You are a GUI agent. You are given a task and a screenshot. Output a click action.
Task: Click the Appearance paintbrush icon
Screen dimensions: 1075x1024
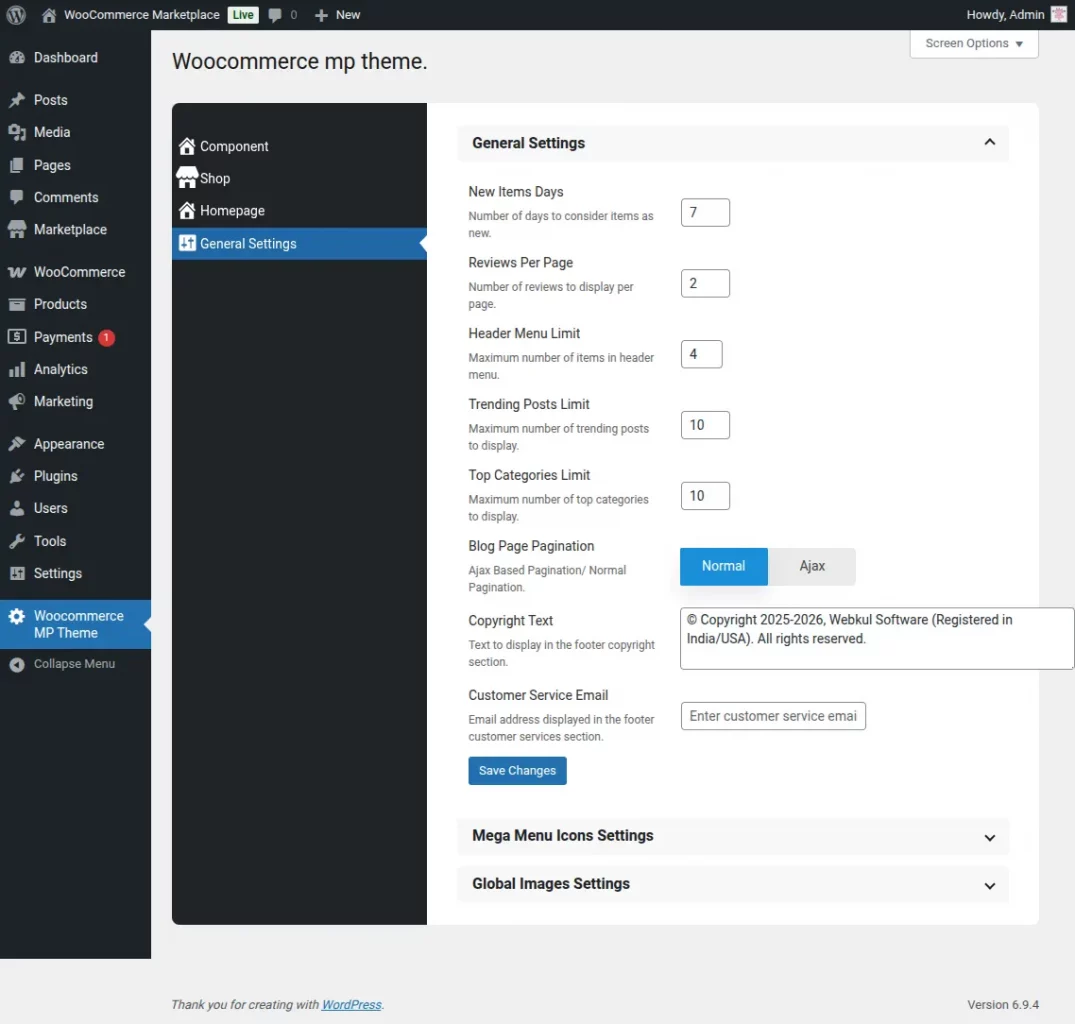tap(17, 444)
